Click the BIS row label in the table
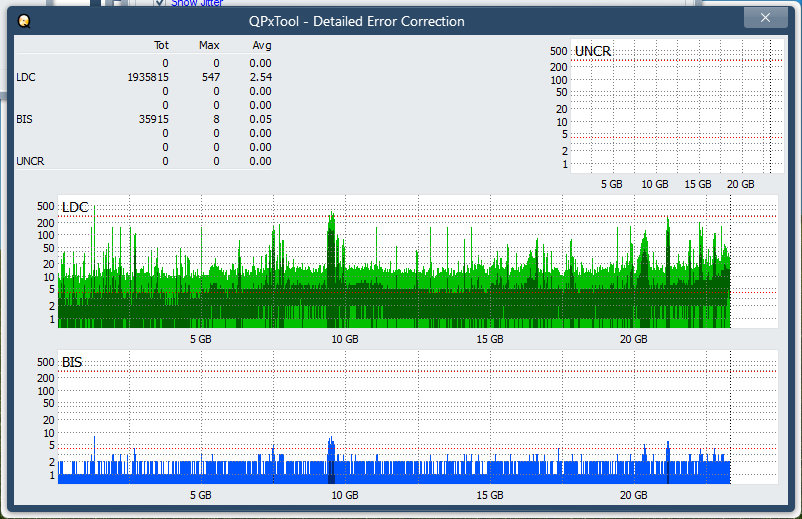The width and height of the screenshot is (802, 519). (x=25, y=119)
